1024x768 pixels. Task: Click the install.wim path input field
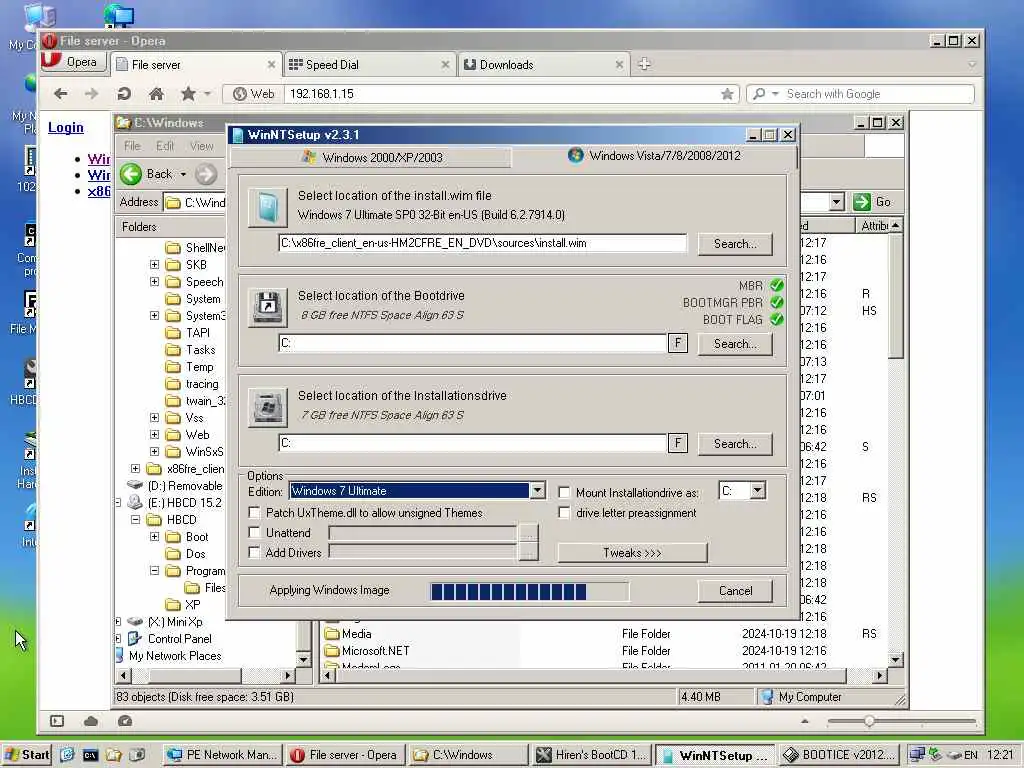tap(483, 243)
